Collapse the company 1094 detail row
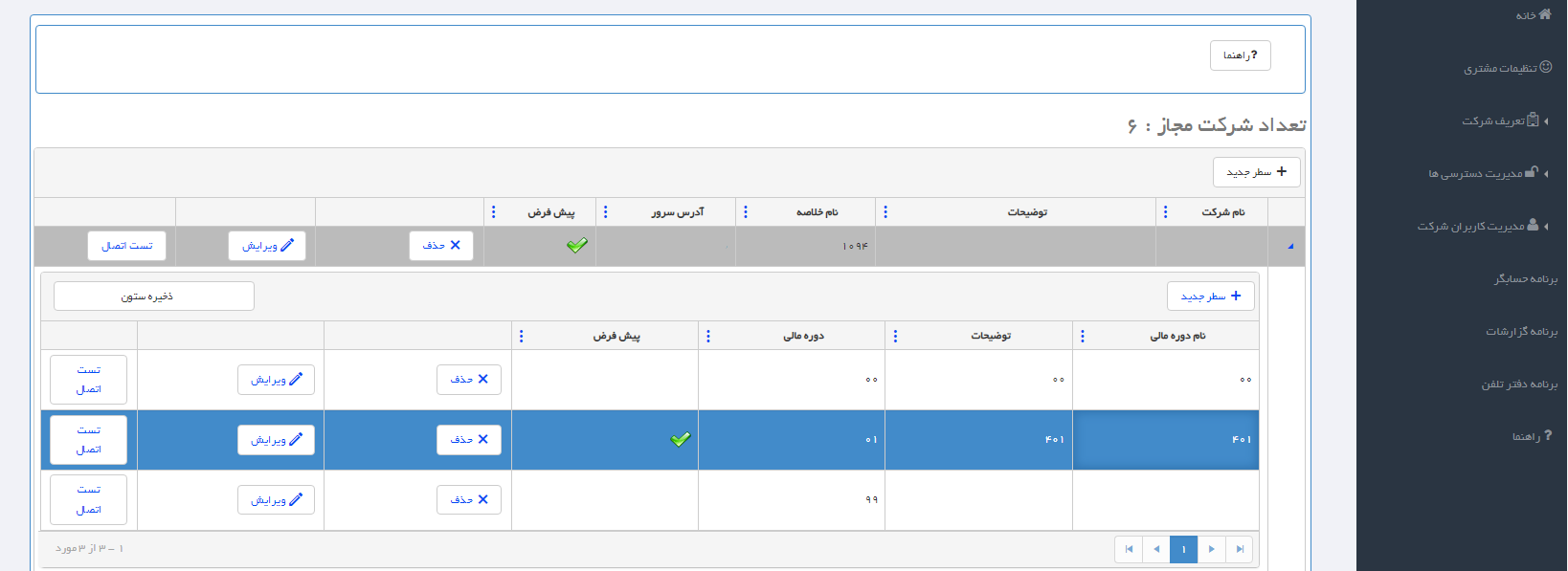 (x=1289, y=247)
